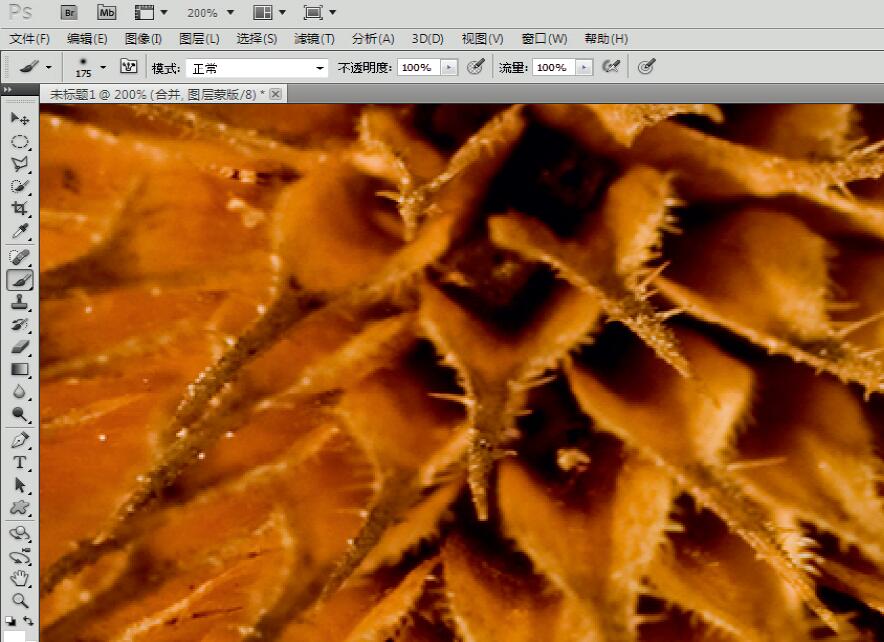Click the 流量 100% value field
Screen dimensions: 884x642
point(553,68)
